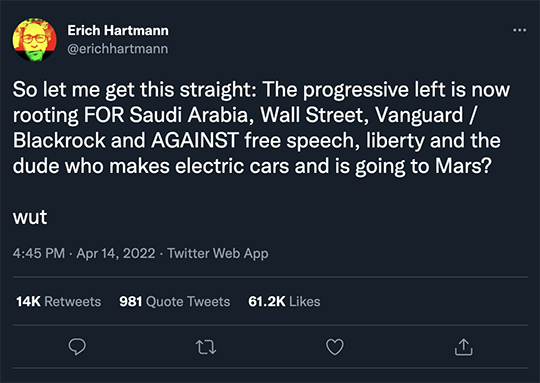The image size is (540, 383).
Task: Click the 'wut' line of the tweet
Action: (30, 217)
